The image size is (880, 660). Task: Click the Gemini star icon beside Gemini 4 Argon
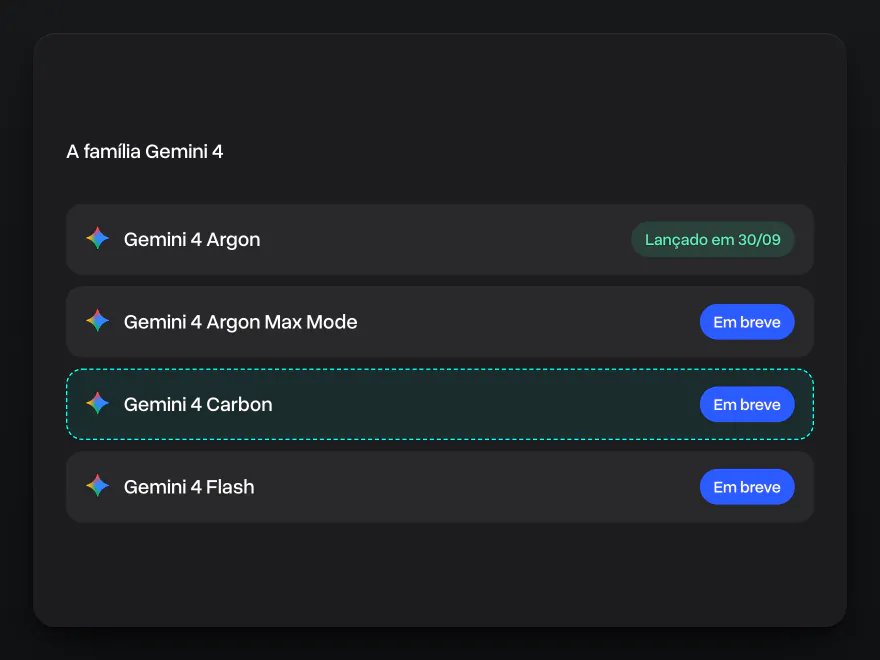[98, 239]
